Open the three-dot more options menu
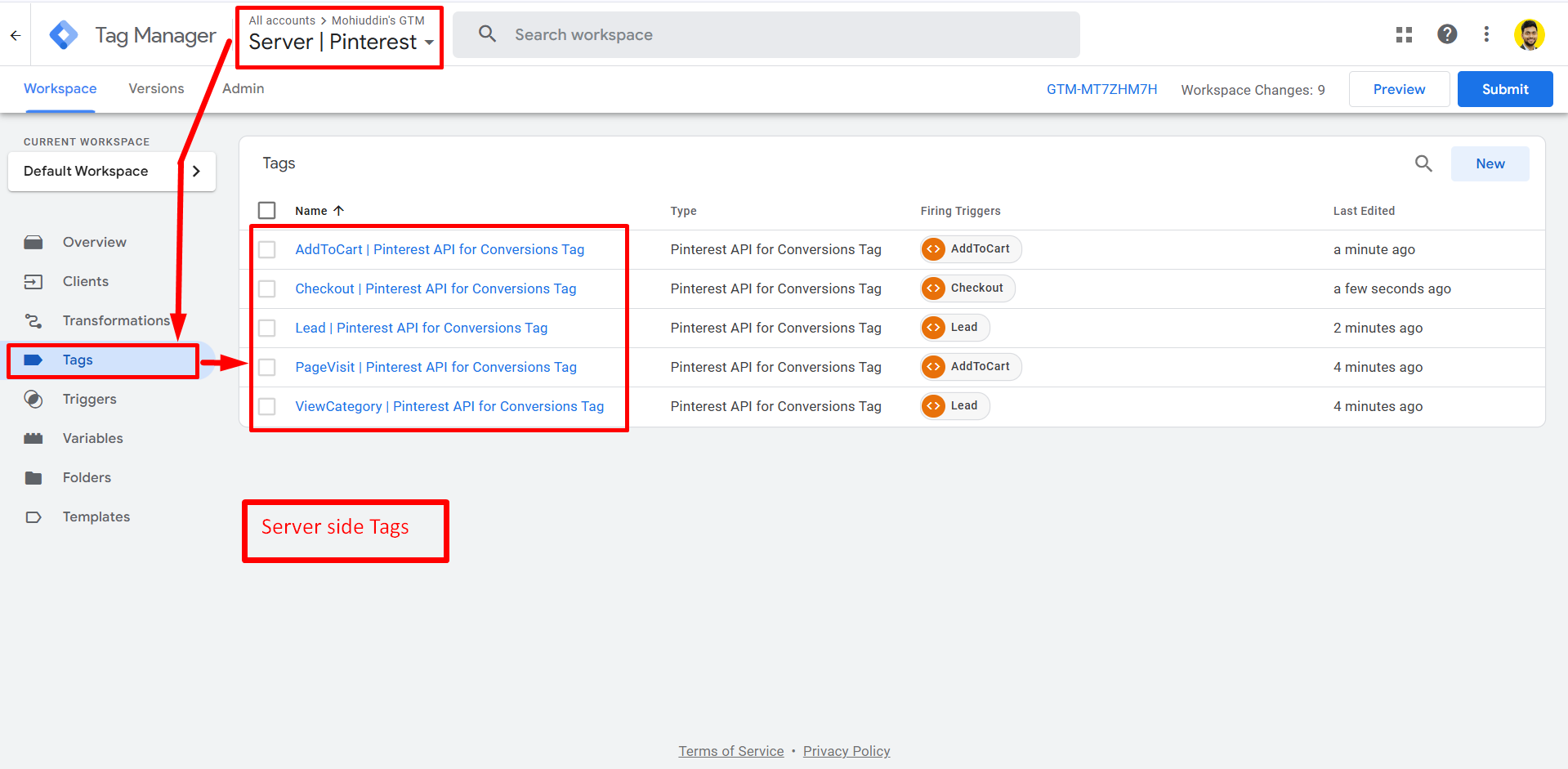The height and width of the screenshot is (769, 1568). coord(1486,34)
